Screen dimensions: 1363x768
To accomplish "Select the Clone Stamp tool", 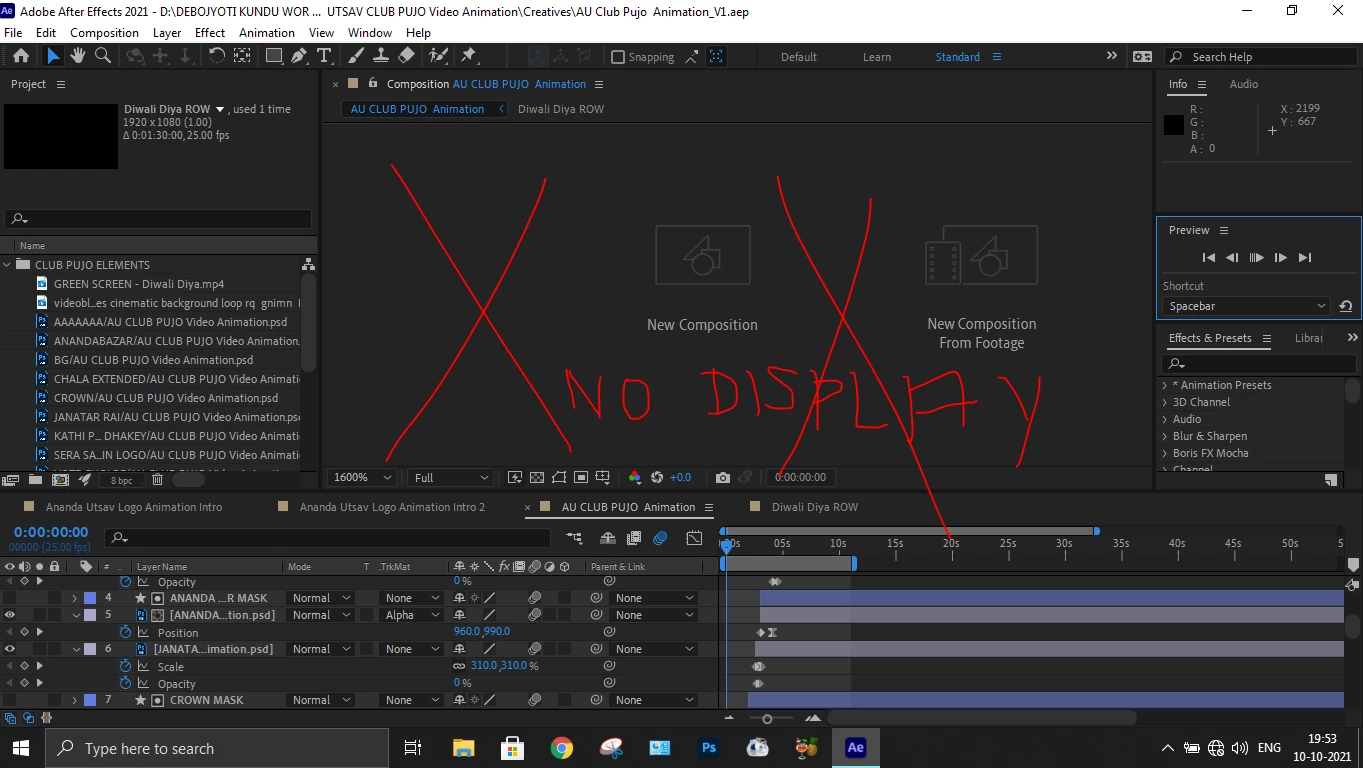I will (x=381, y=56).
